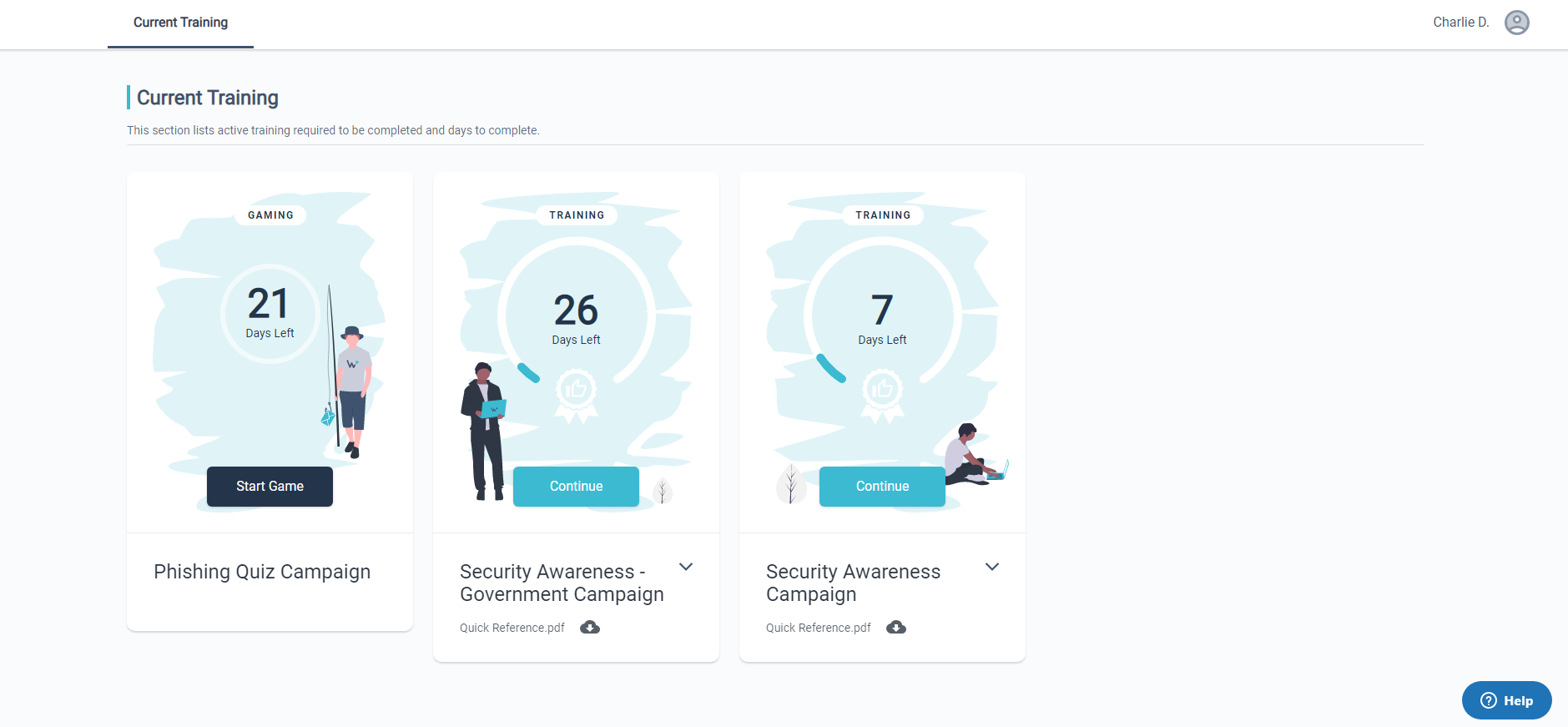Switch to the Current Training tab
The height and width of the screenshot is (727, 1568).
pyautogui.click(x=180, y=23)
